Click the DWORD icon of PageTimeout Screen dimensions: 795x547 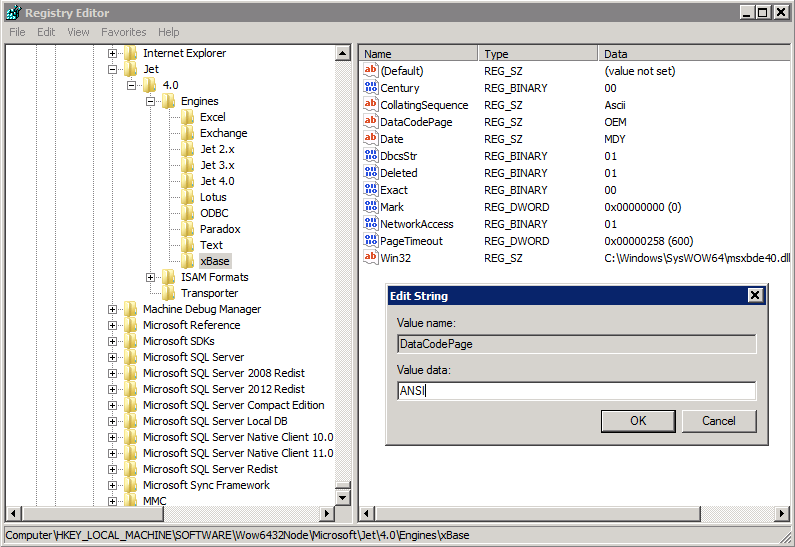371,240
